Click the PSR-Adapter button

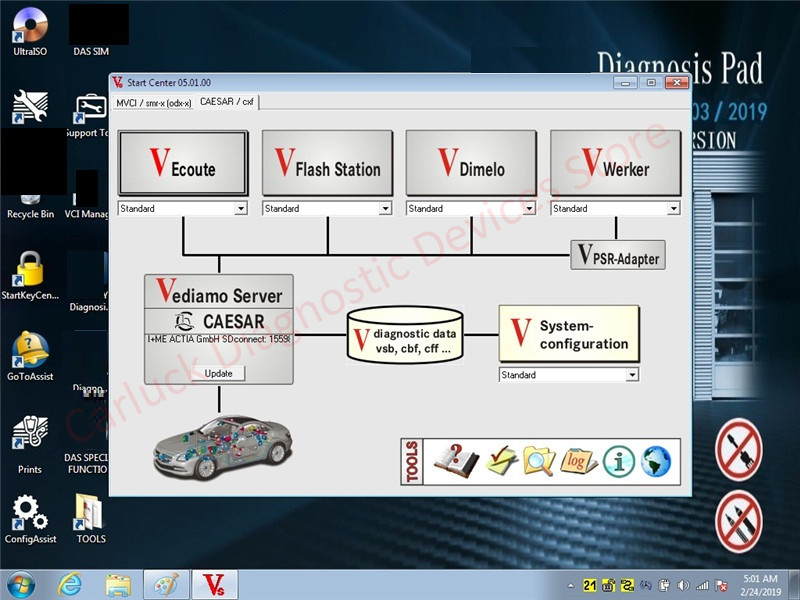point(618,255)
